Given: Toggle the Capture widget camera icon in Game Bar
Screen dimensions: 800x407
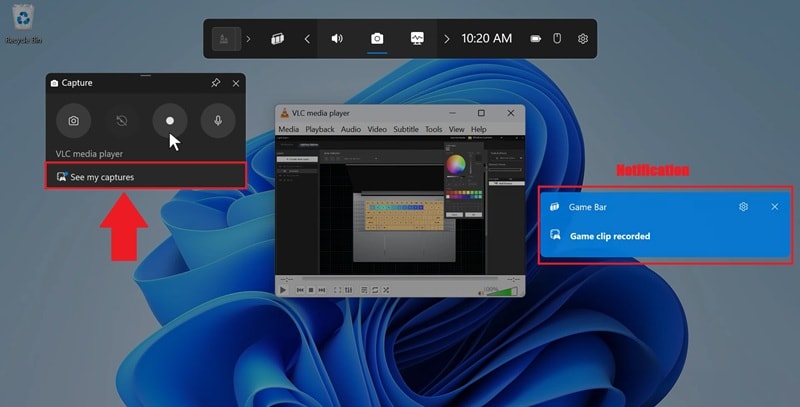Looking at the screenshot, I should click(377, 39).
